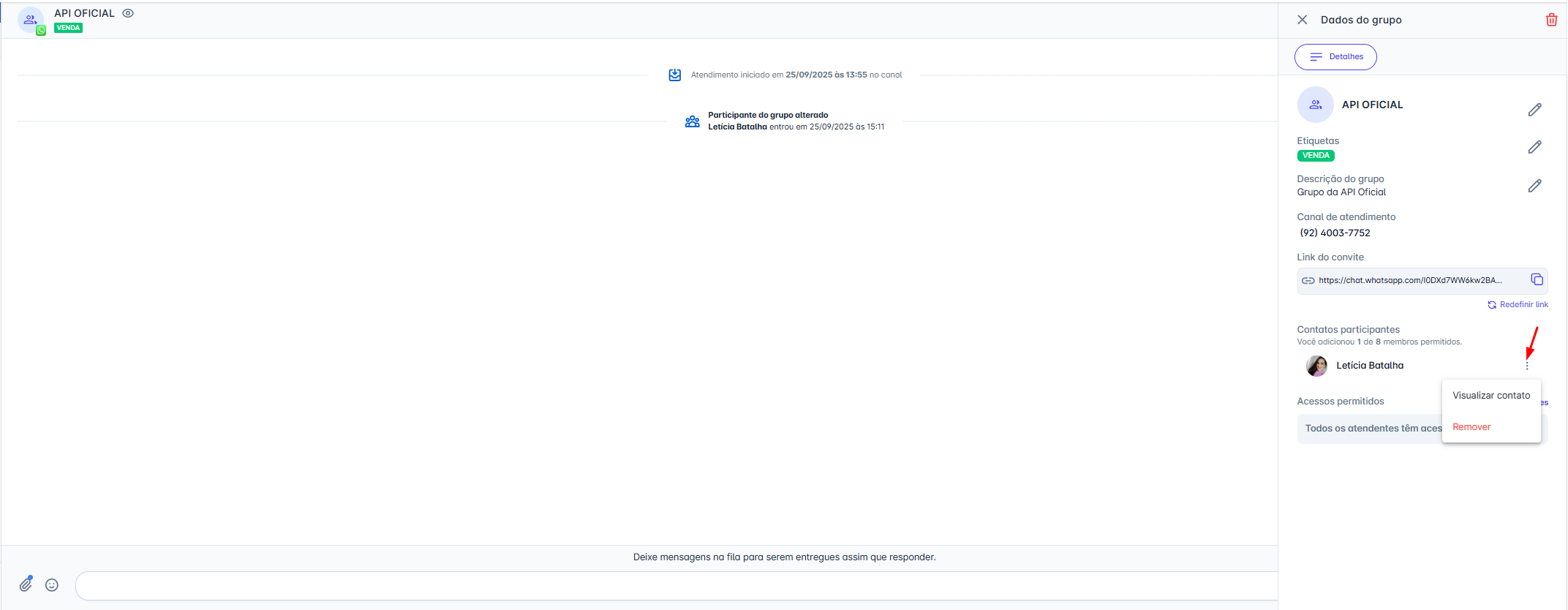Click the group avatar in chat header
This screenshot has height=610, width=1568.
31,20
